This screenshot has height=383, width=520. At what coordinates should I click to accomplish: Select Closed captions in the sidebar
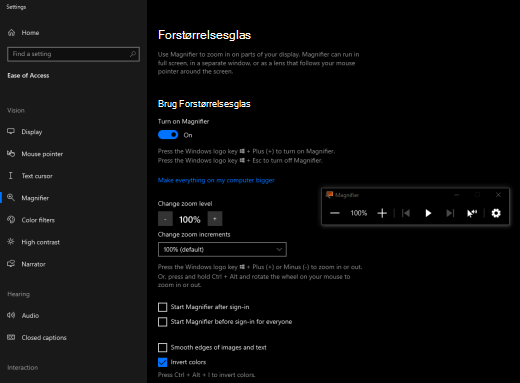tap(44, 338)
